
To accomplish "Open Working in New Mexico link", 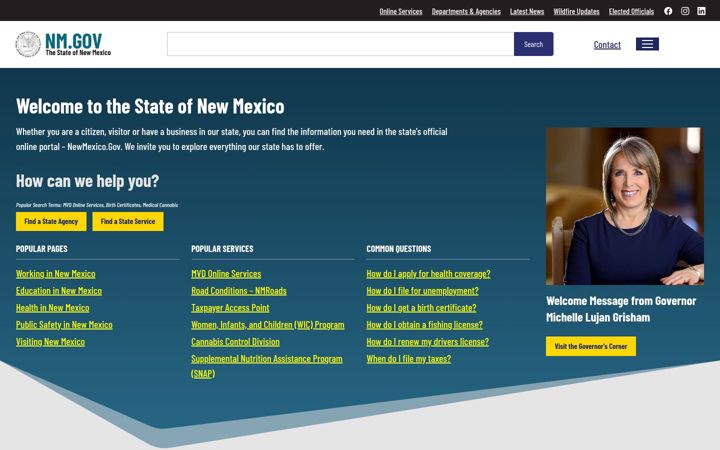I will point(56,274).
